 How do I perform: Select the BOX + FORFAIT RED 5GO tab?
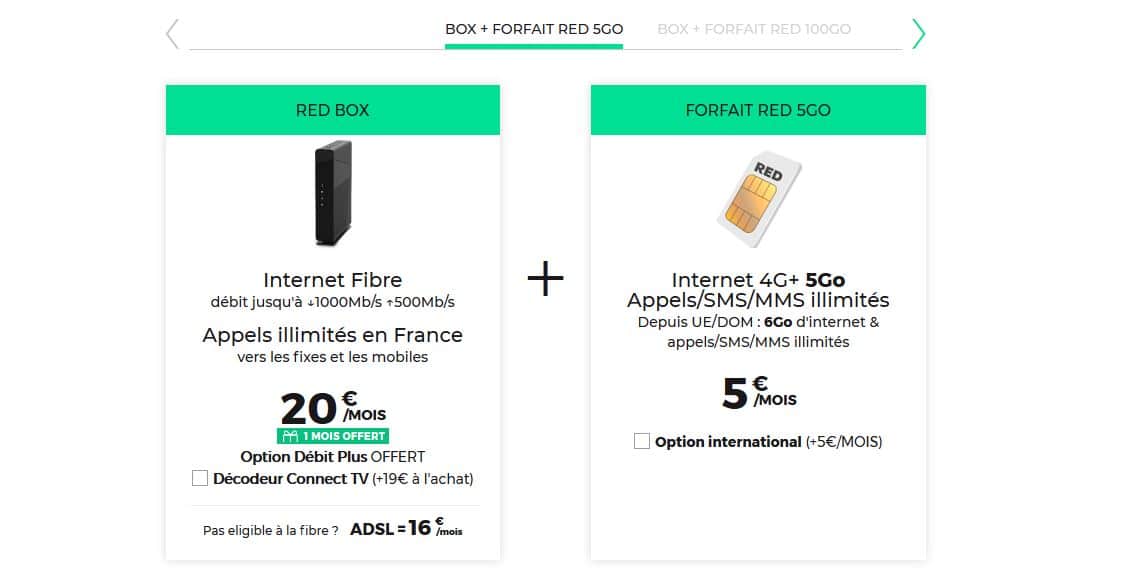tap(534, 29)
